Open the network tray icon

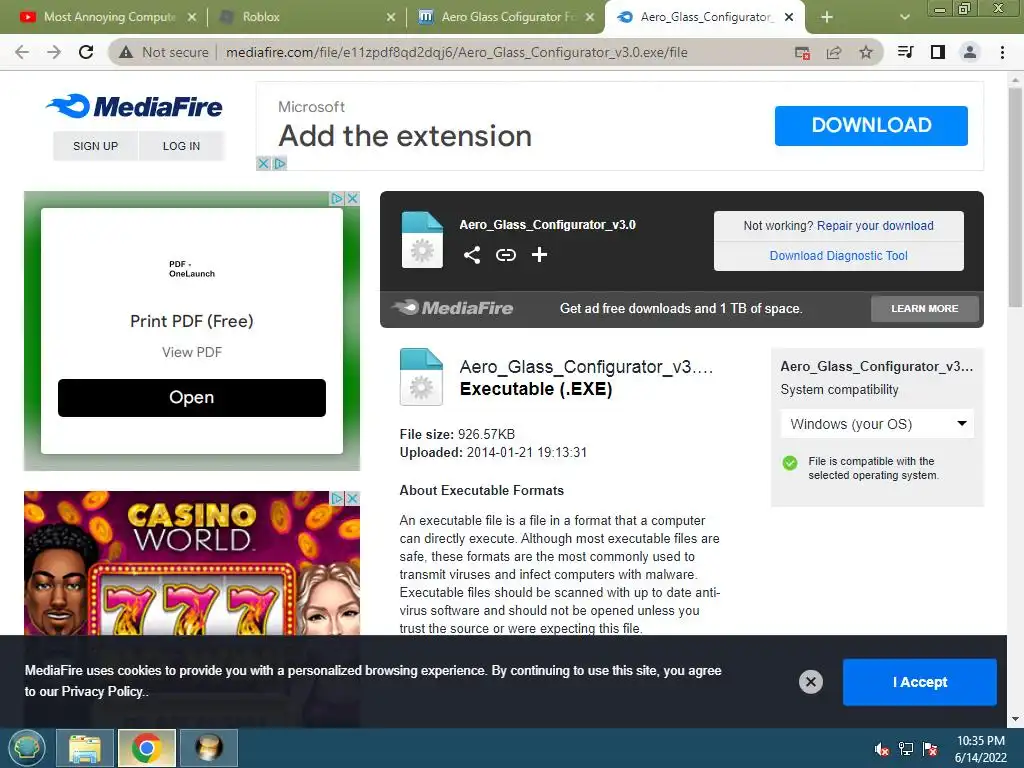(906, 749)
